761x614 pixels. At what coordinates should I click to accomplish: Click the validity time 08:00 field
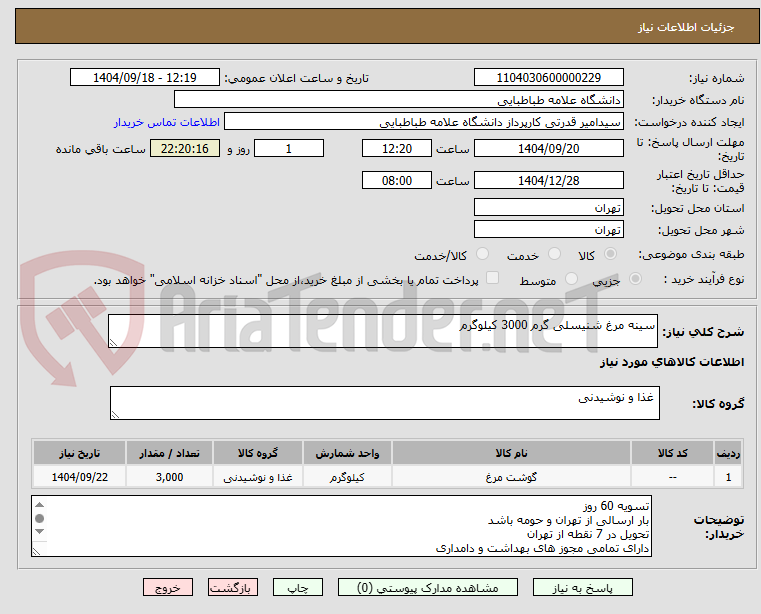[x=397, y=180]
